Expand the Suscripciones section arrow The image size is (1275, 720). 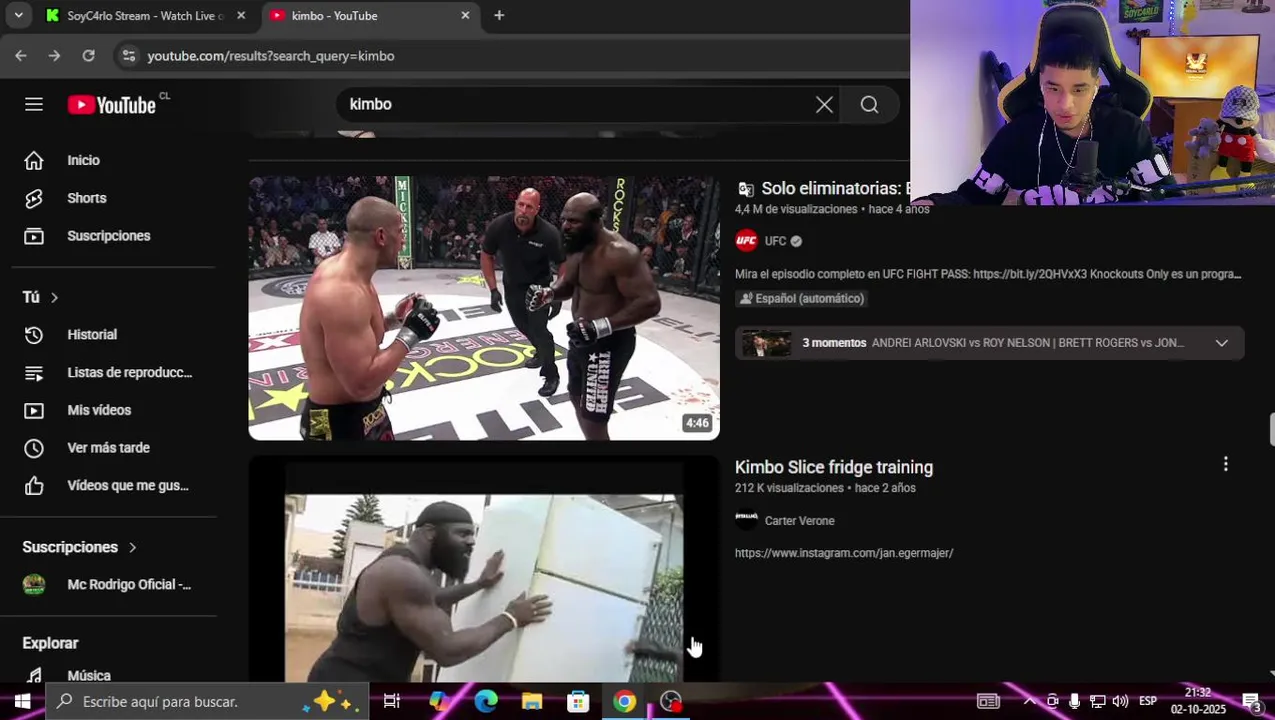(x=132, y=547)
